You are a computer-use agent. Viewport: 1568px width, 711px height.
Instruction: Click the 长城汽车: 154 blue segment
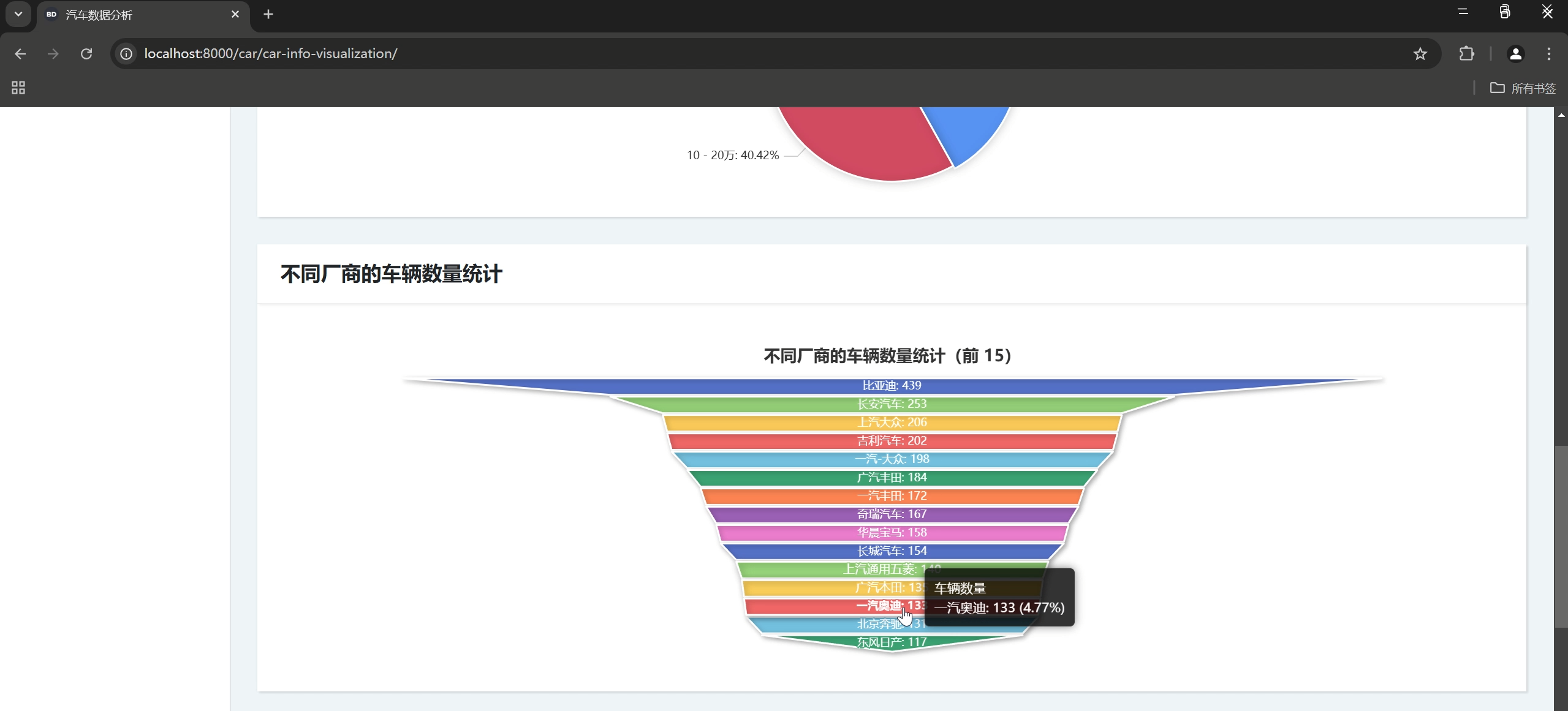coord(892,551)
